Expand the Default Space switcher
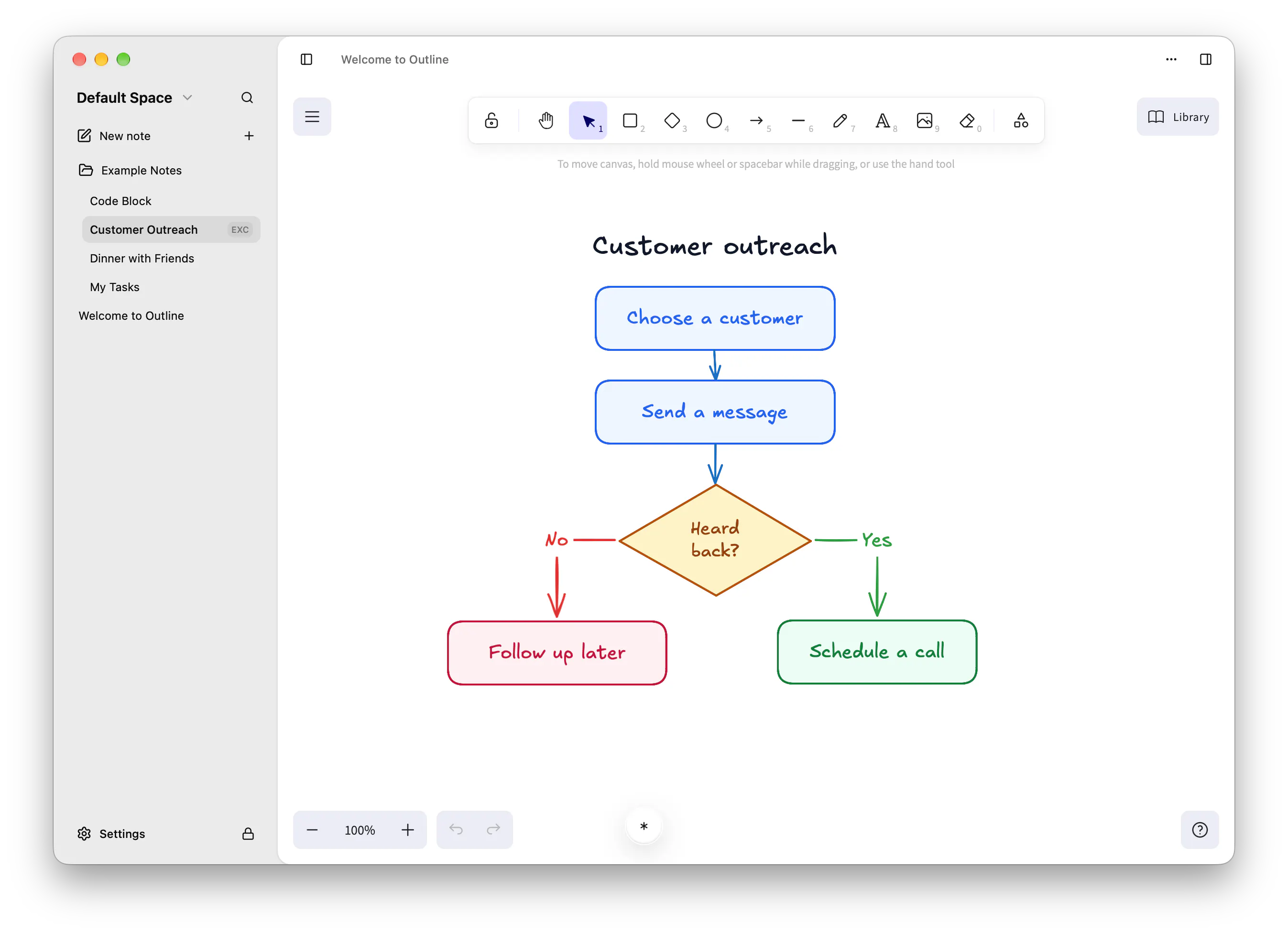The image size is (1288, 935). click(135, 98)
